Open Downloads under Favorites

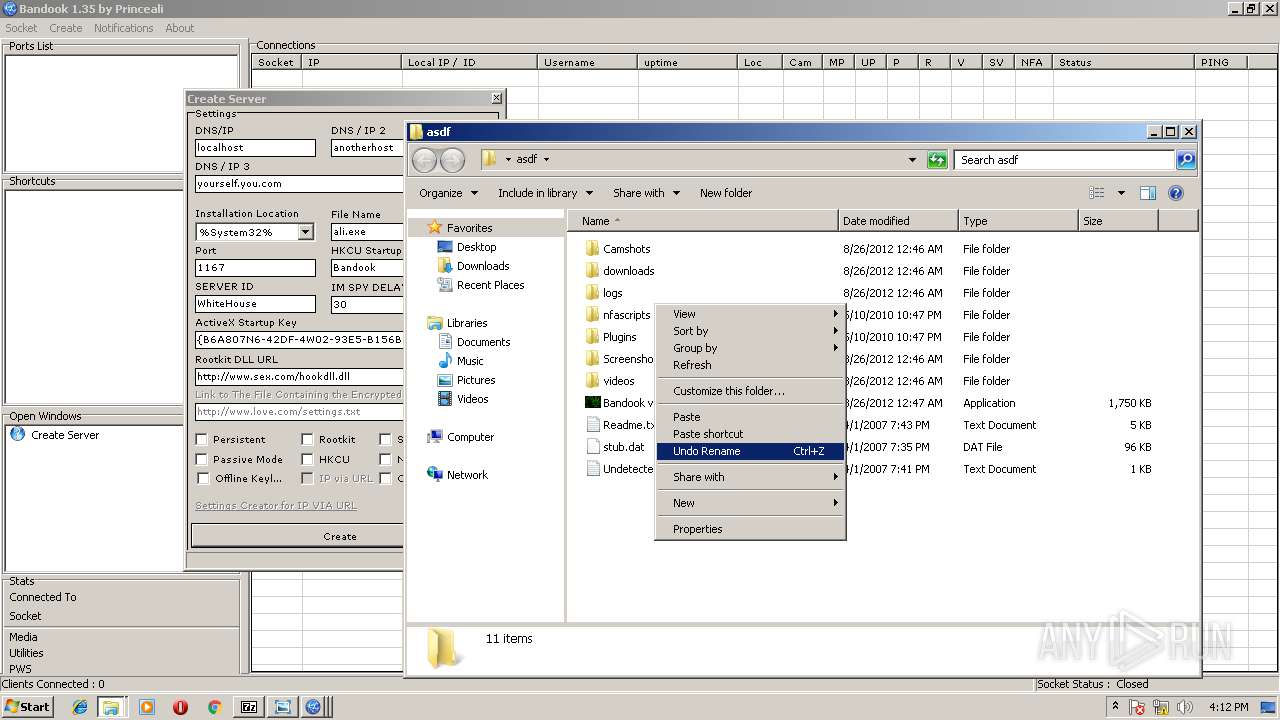pyautogui.click(x=473, y=266)
